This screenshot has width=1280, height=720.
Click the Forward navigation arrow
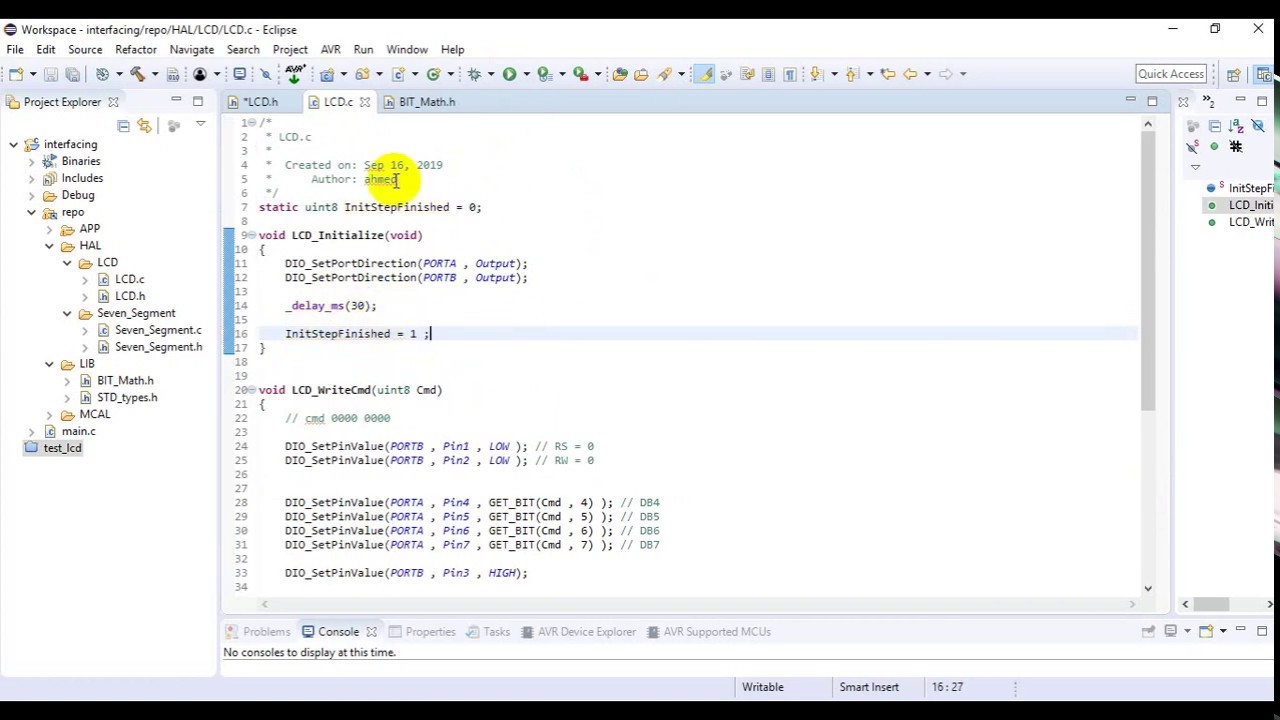945,74
